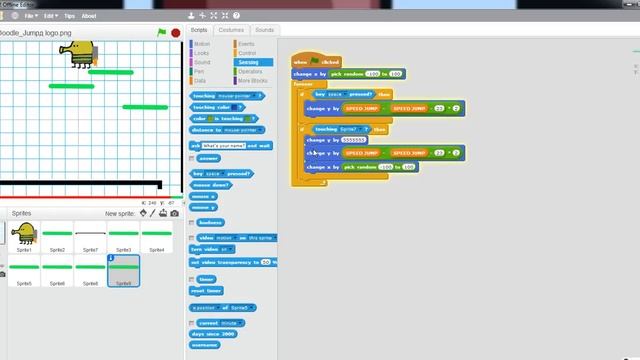Click the selected Sensing category
Image resolution: width=640 pixels, height=360 pixels.
(x=253, y=62)
